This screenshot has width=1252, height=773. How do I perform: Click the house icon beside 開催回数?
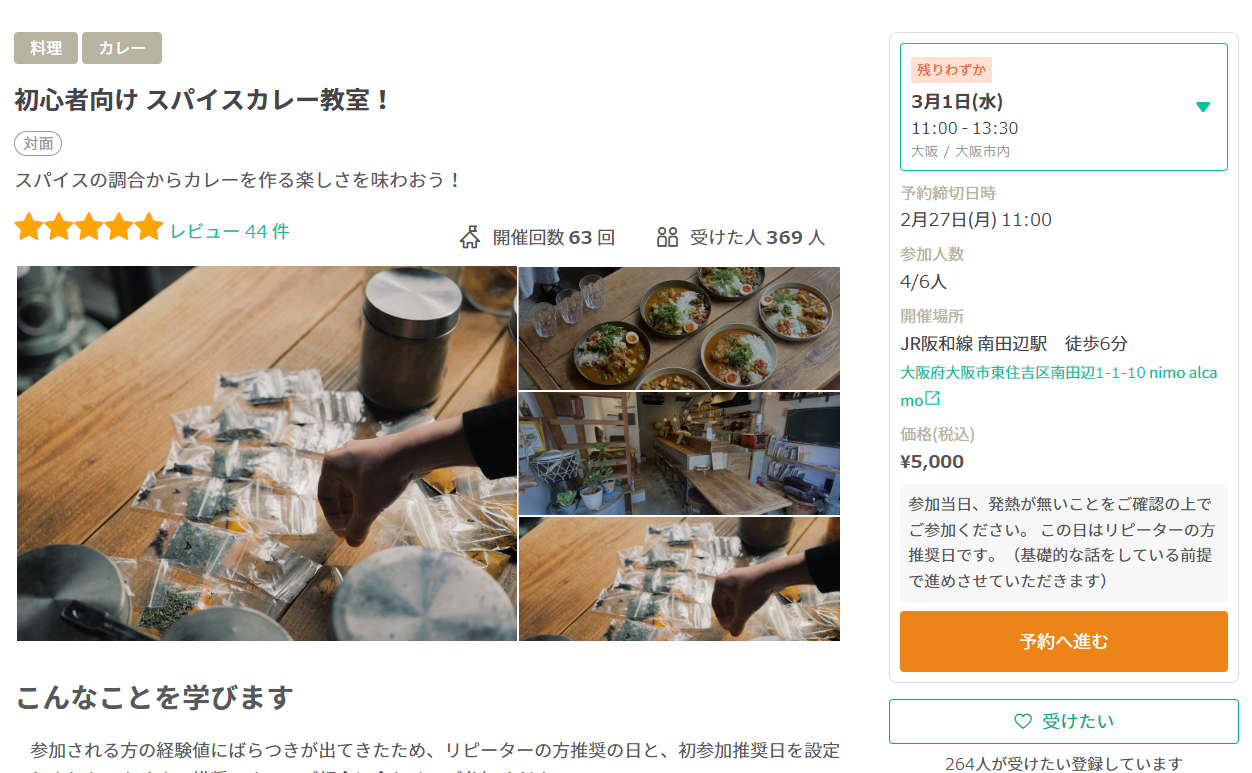pos(470,237)
